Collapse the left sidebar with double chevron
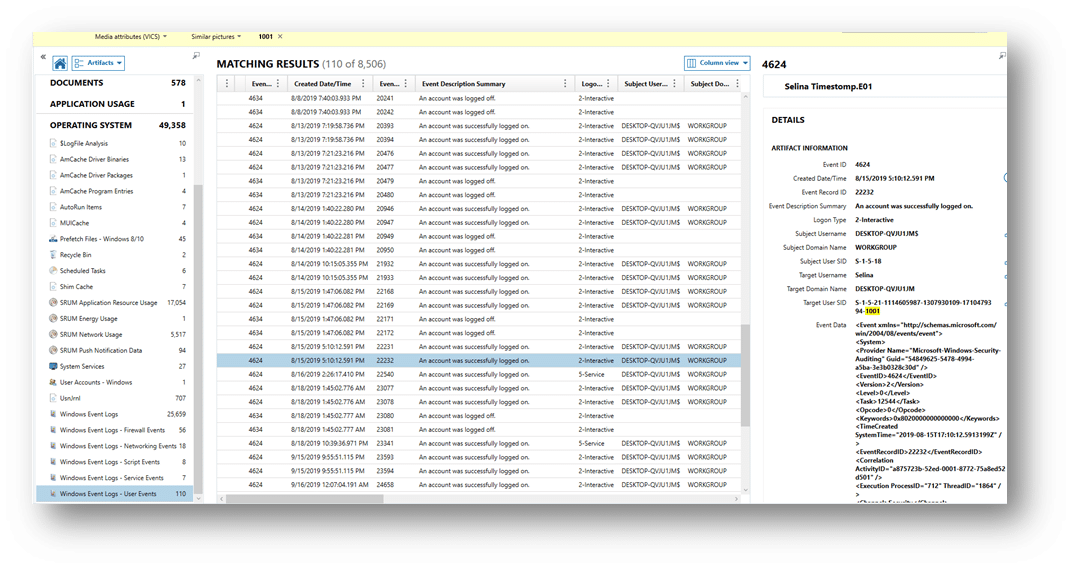The height and width of the screenshot is (569, 1072). (43, 57)
